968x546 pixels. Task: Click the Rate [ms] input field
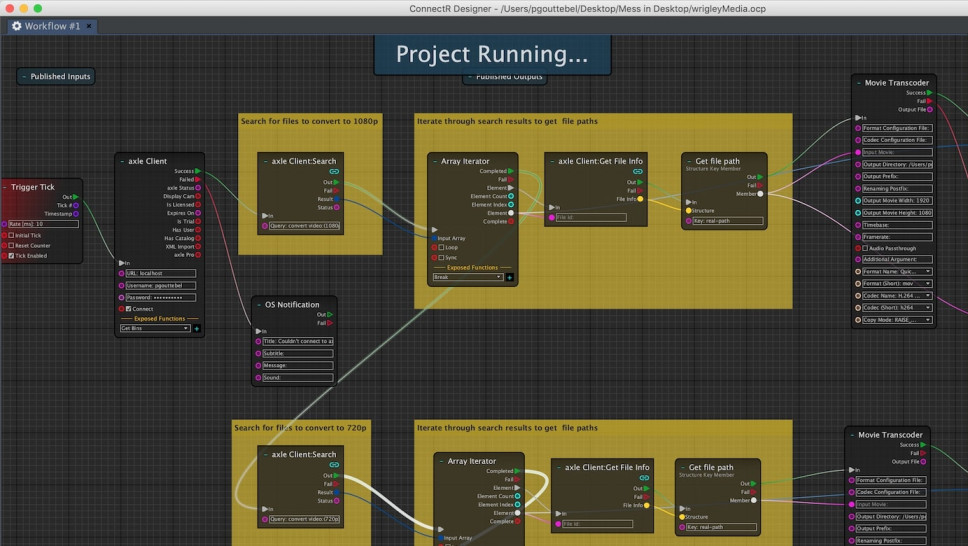(43, 224)
